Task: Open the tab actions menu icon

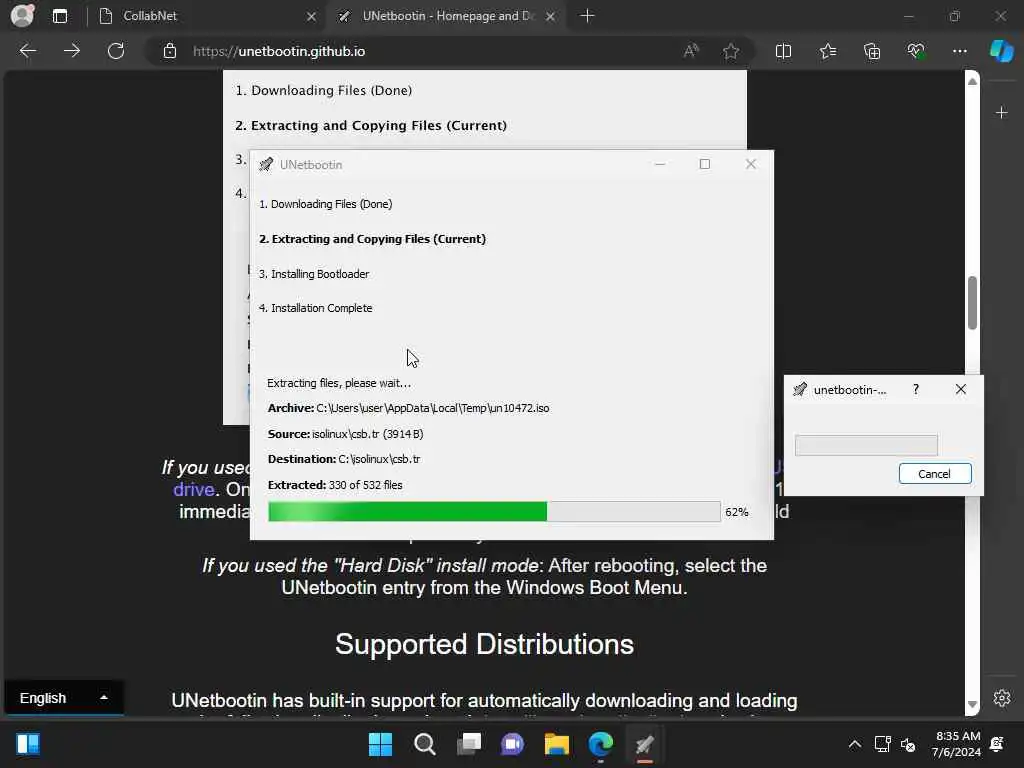Action: (x=60, y=16)
